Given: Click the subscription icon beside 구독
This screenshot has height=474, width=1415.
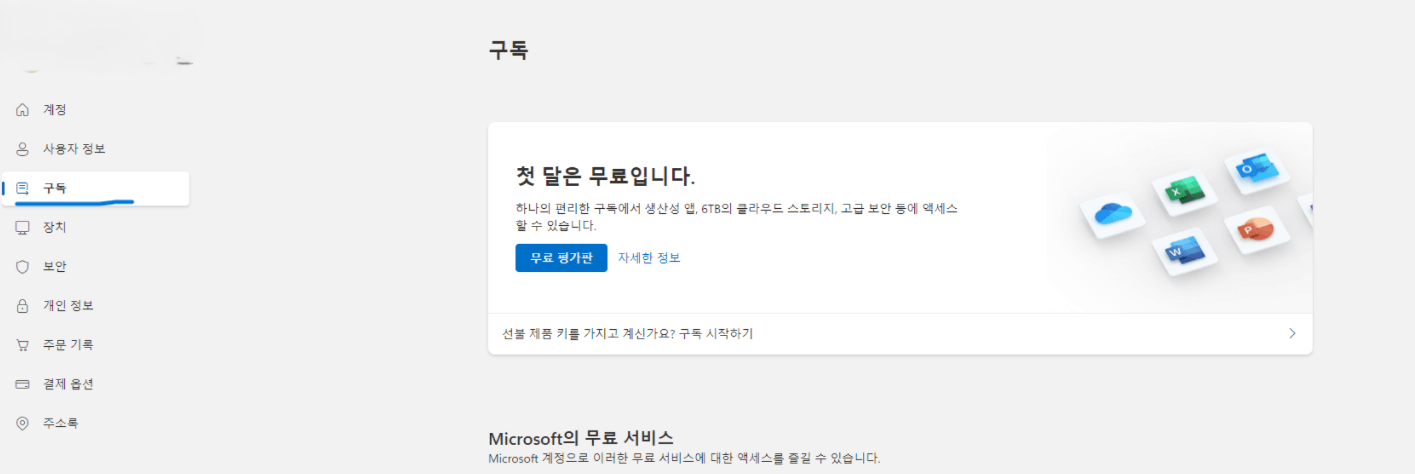Looking at the screenshot, I should coord(23,188).
